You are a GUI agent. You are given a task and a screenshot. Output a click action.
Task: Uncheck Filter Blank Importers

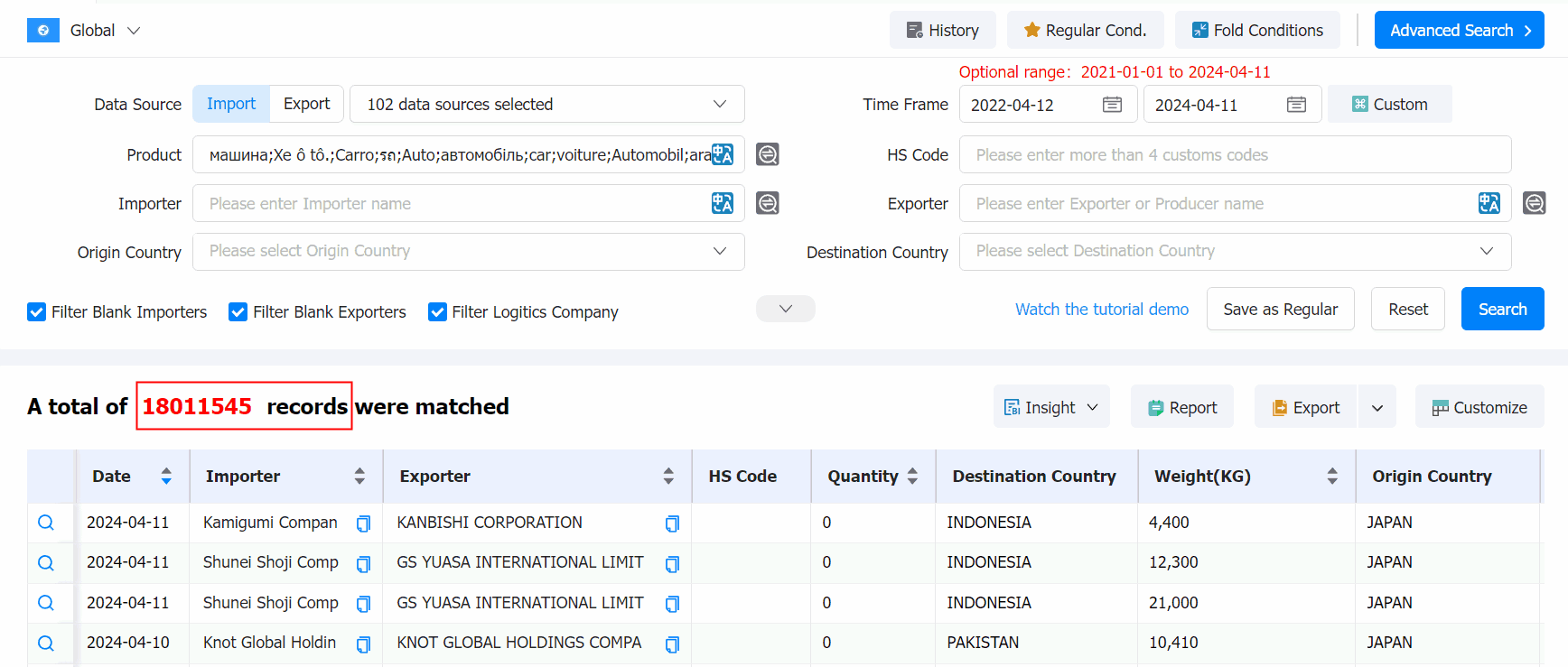pos(37,312)
